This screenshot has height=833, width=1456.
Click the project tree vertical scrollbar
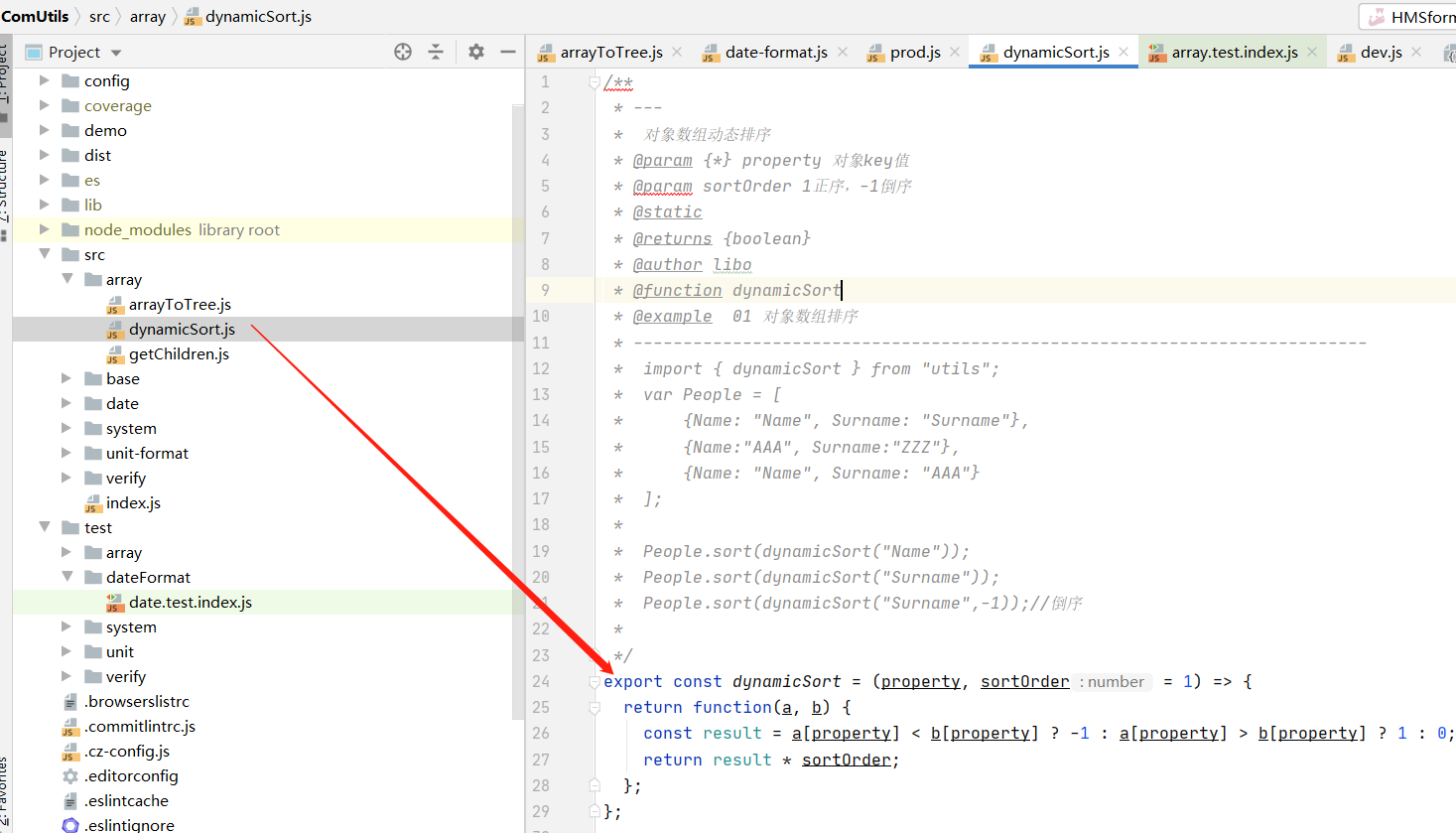[x=518, y=397]
